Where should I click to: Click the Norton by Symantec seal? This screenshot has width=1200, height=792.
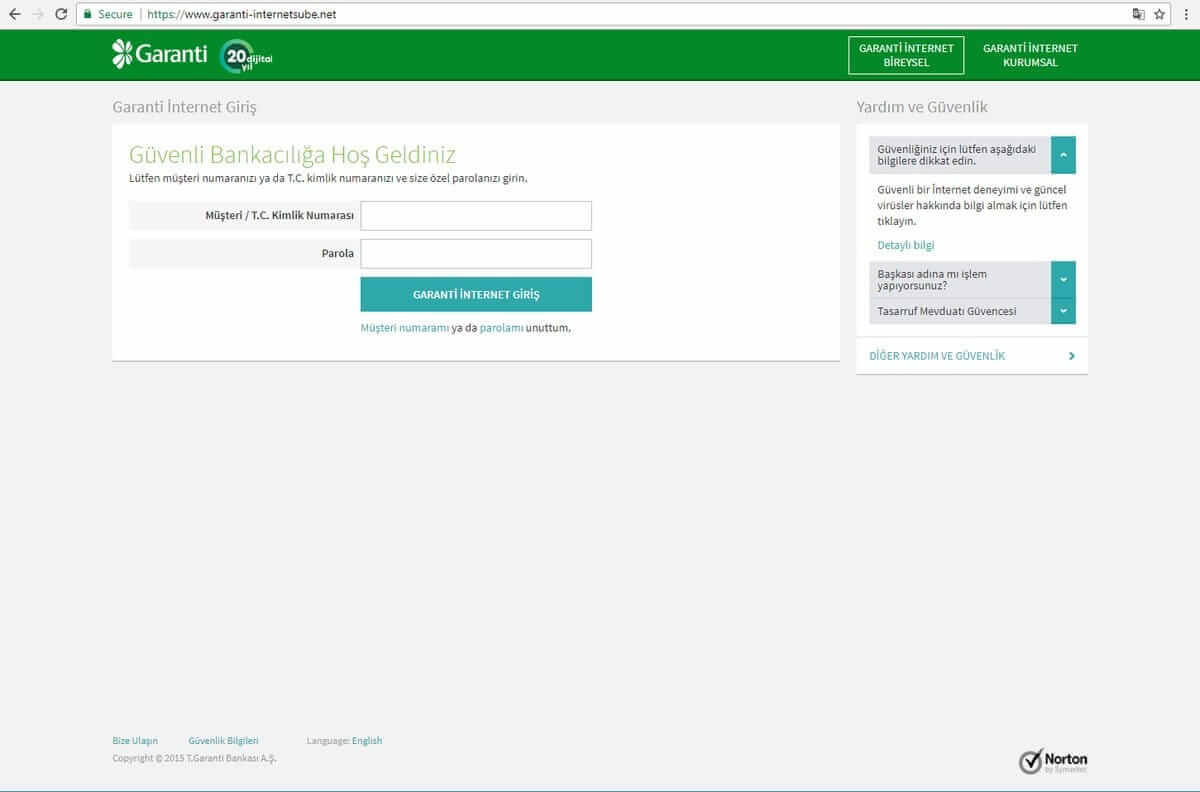[1053, 761]
